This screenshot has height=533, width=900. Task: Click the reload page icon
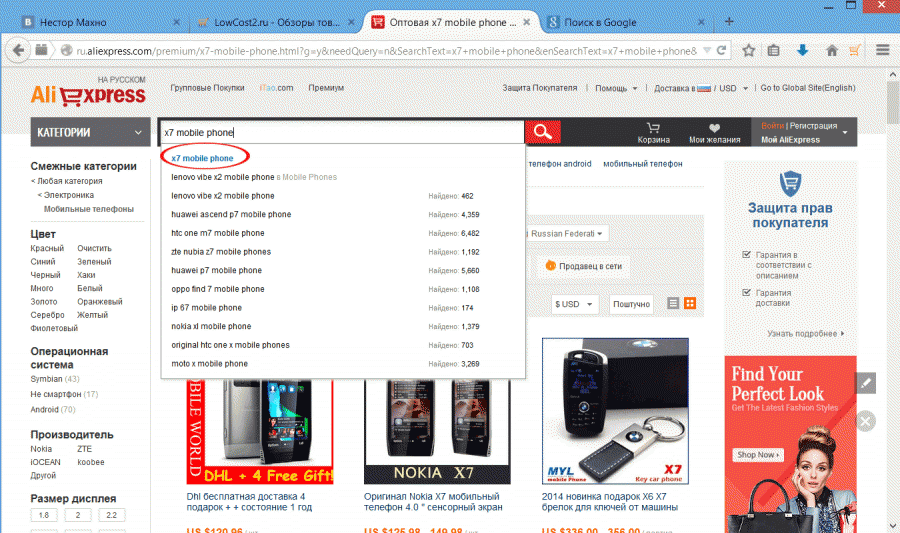click(x=721, y=50)
